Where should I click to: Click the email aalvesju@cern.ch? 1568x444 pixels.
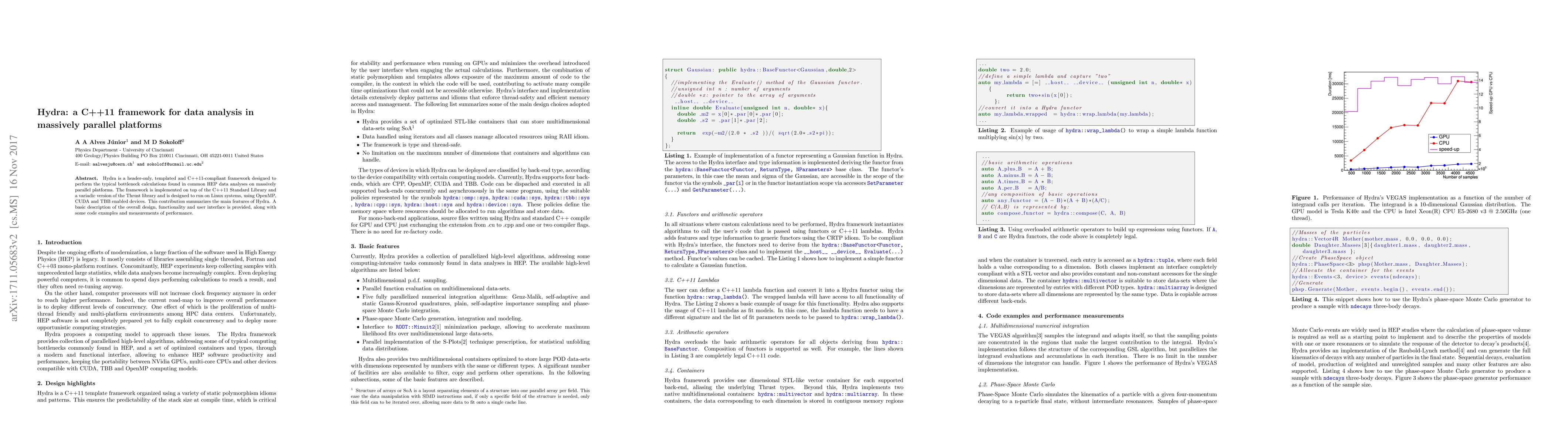tap(113, 164)
